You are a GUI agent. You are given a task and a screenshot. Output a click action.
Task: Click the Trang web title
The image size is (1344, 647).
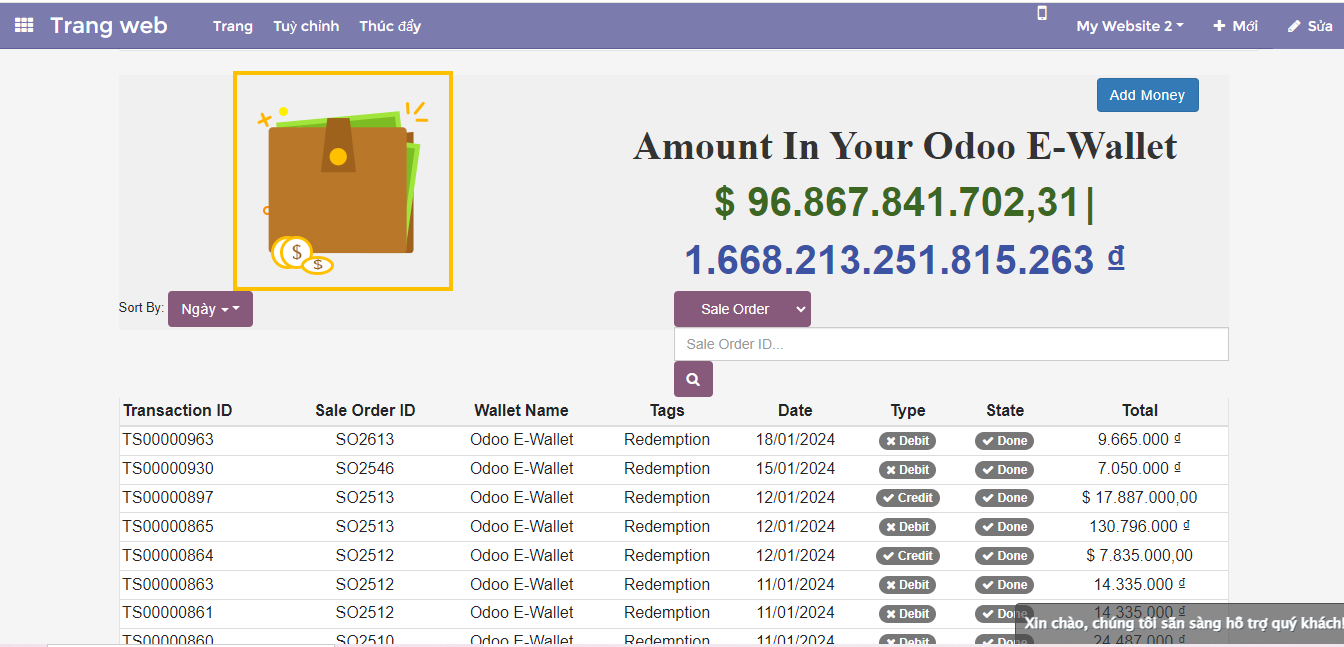(109, 26)
